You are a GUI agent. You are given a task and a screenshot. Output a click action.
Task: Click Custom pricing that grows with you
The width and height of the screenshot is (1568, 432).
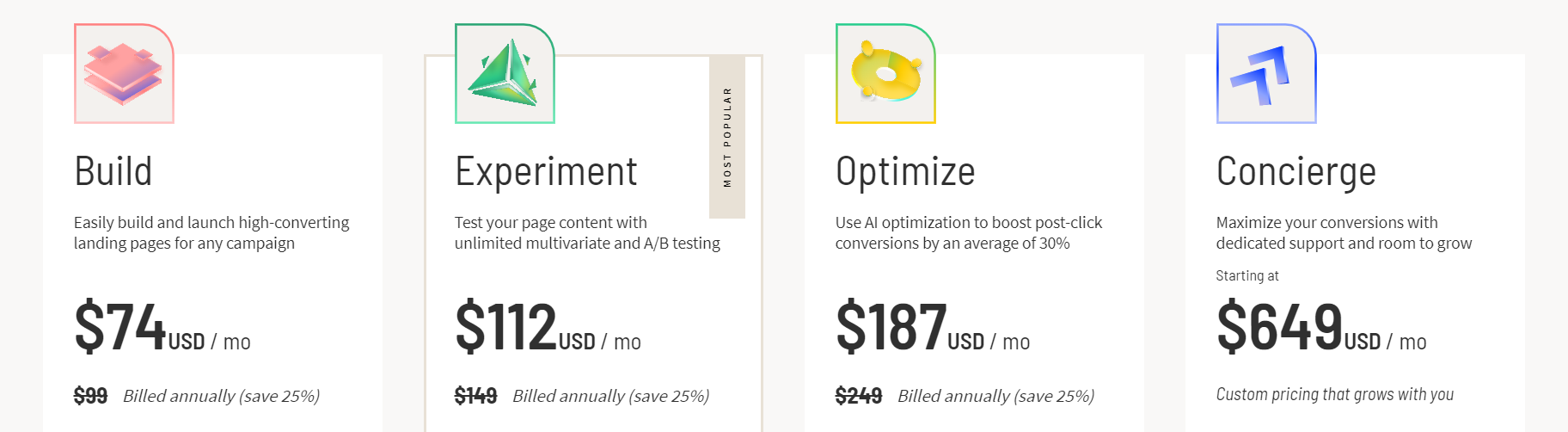coord(1335,394)
